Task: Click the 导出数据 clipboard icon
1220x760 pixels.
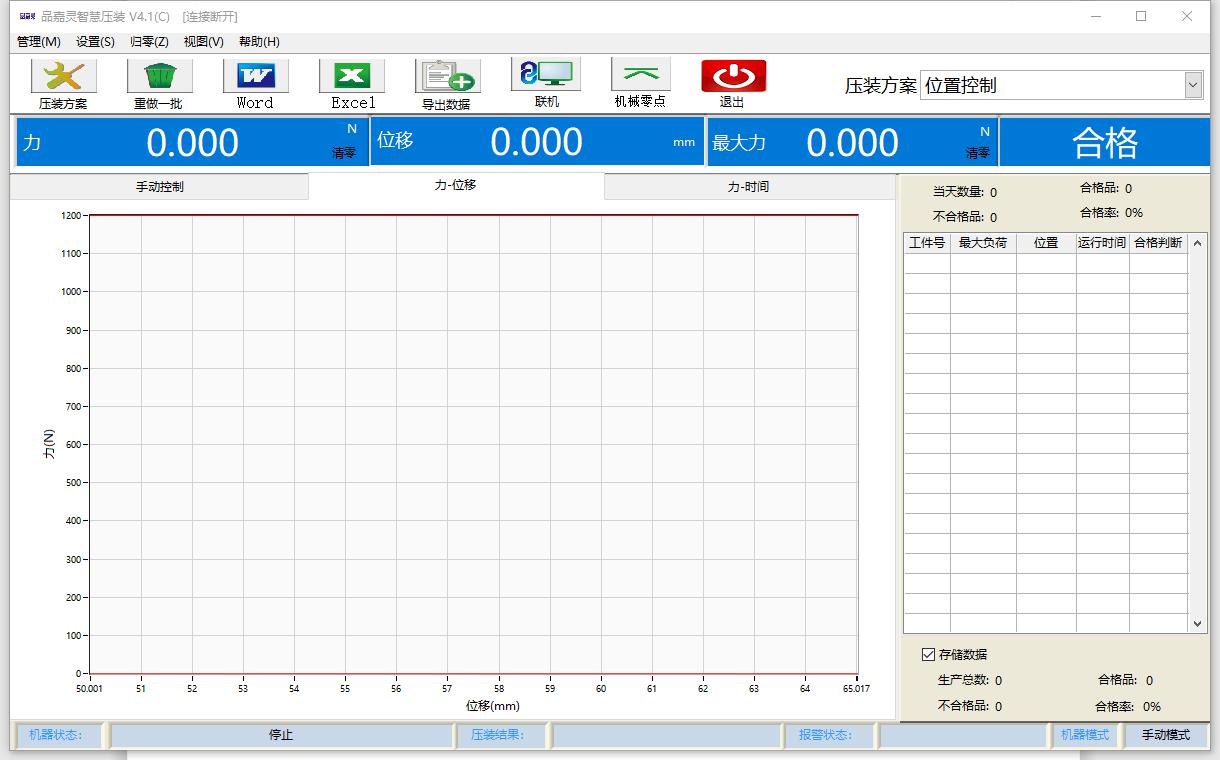Action: tap(447, 77)
